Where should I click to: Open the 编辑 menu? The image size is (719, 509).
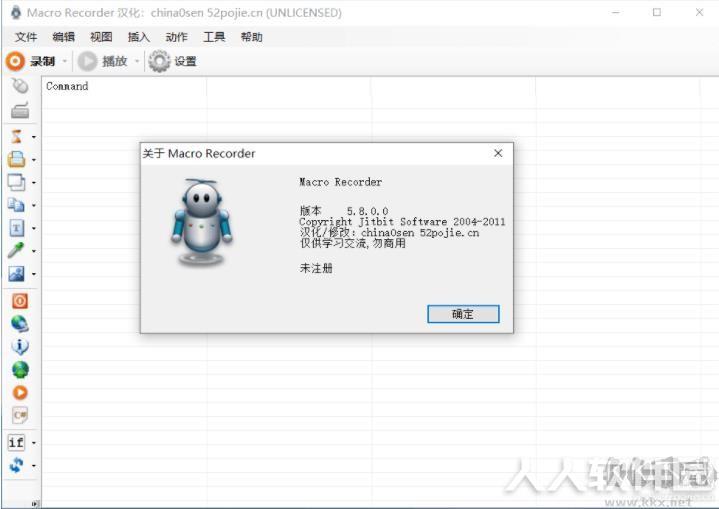pos(63,37)
